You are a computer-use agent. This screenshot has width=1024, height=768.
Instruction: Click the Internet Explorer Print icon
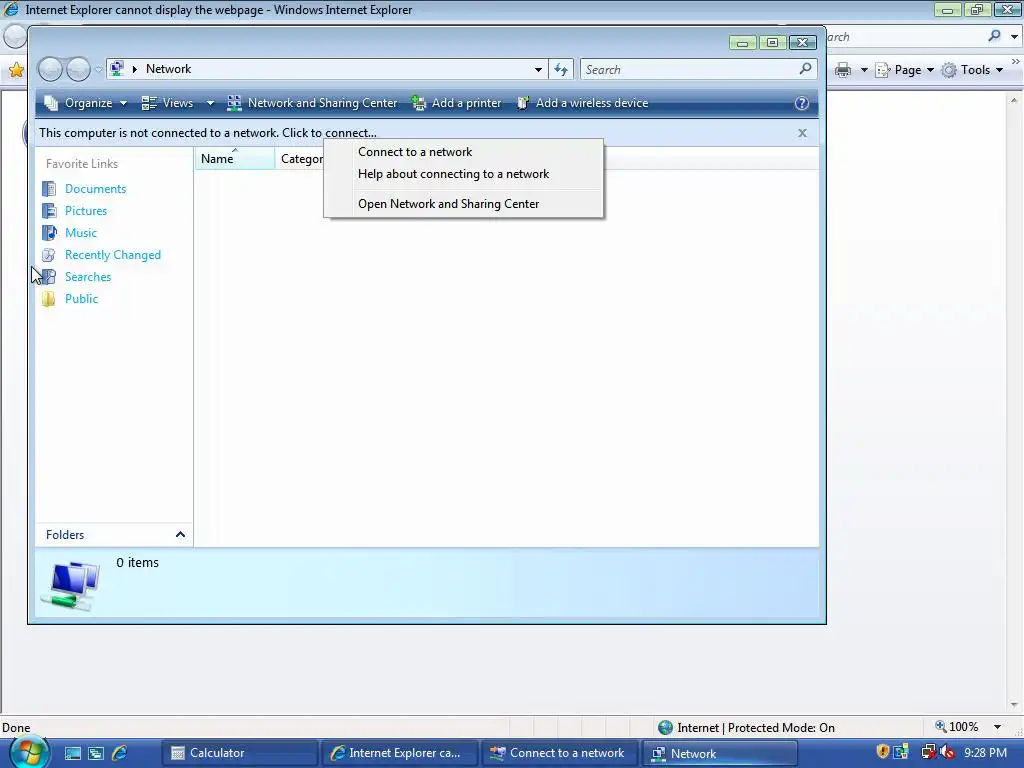pyautogui.click(x=844, y=70)
